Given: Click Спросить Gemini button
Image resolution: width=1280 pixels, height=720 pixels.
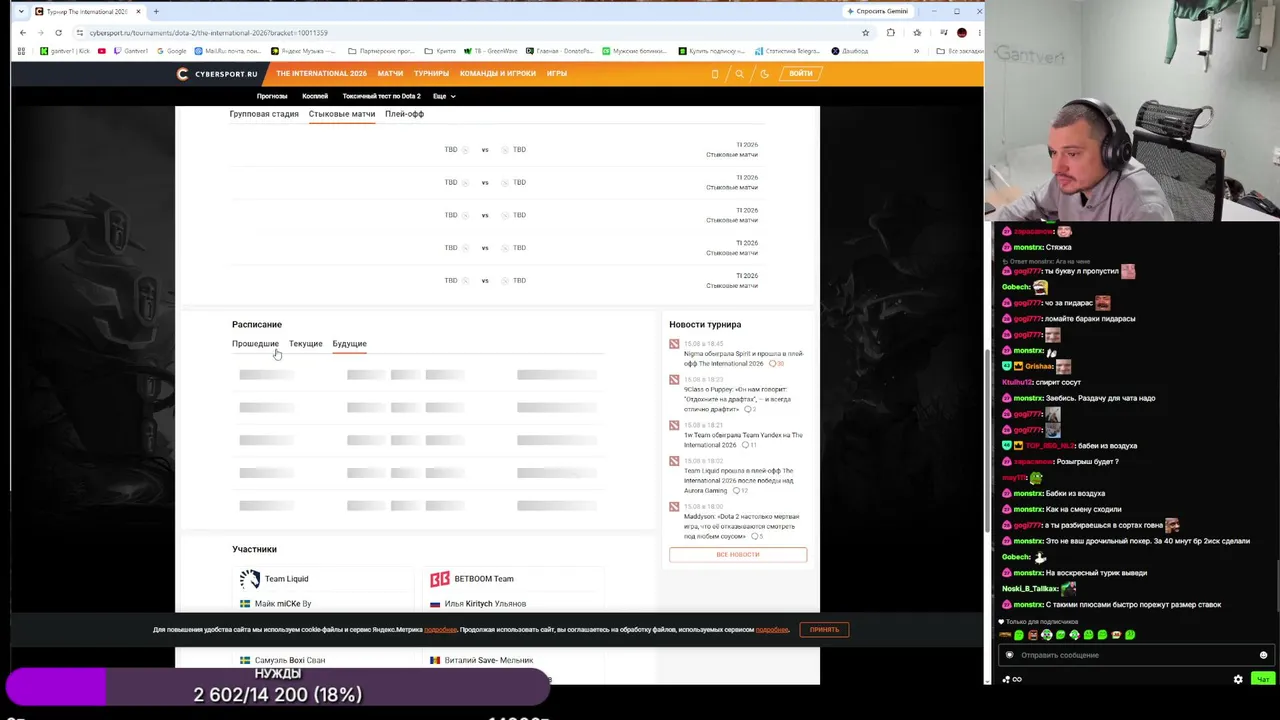Looking at the screenshot, I should click(x=877, y=11).
